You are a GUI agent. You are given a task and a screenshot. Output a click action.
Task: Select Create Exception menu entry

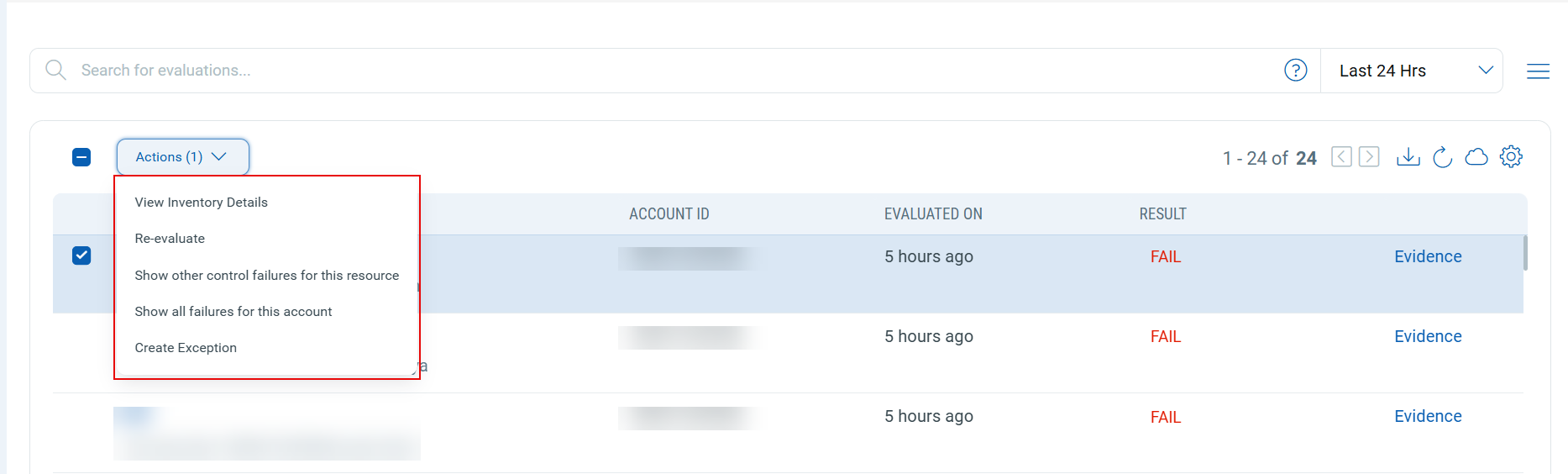(x=186, y=348)
